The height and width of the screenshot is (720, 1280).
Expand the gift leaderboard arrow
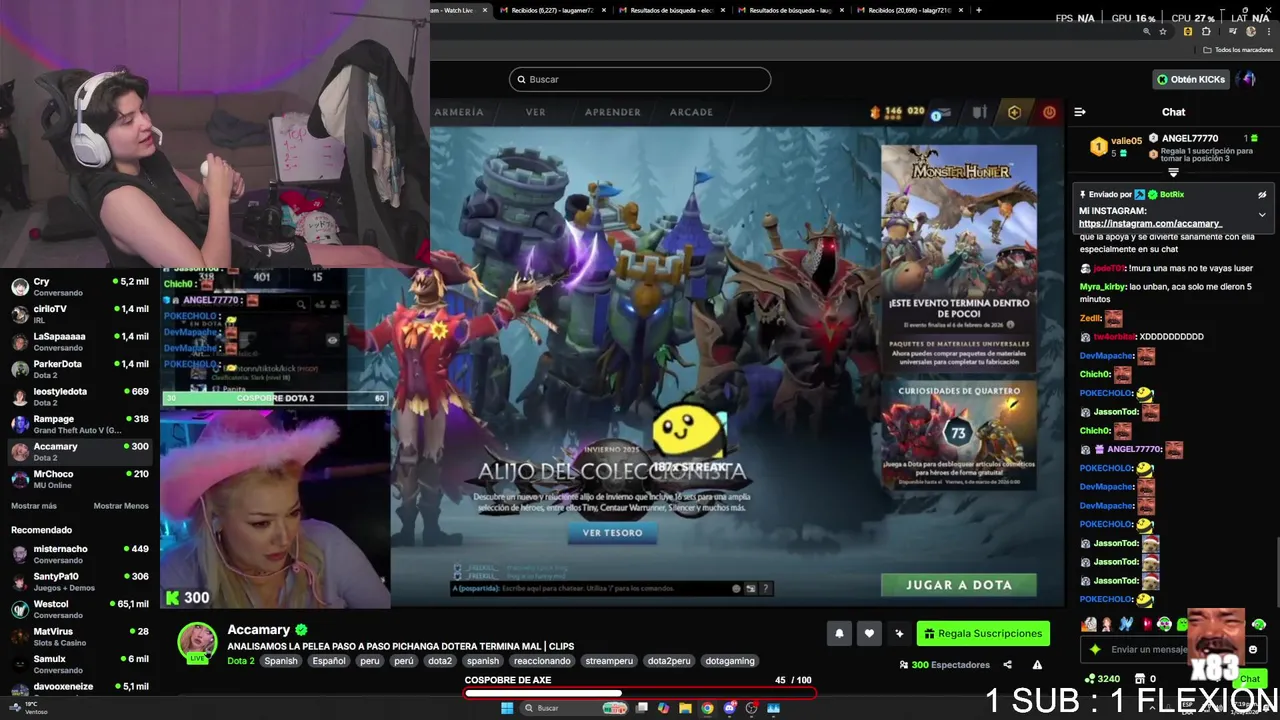1173,173
